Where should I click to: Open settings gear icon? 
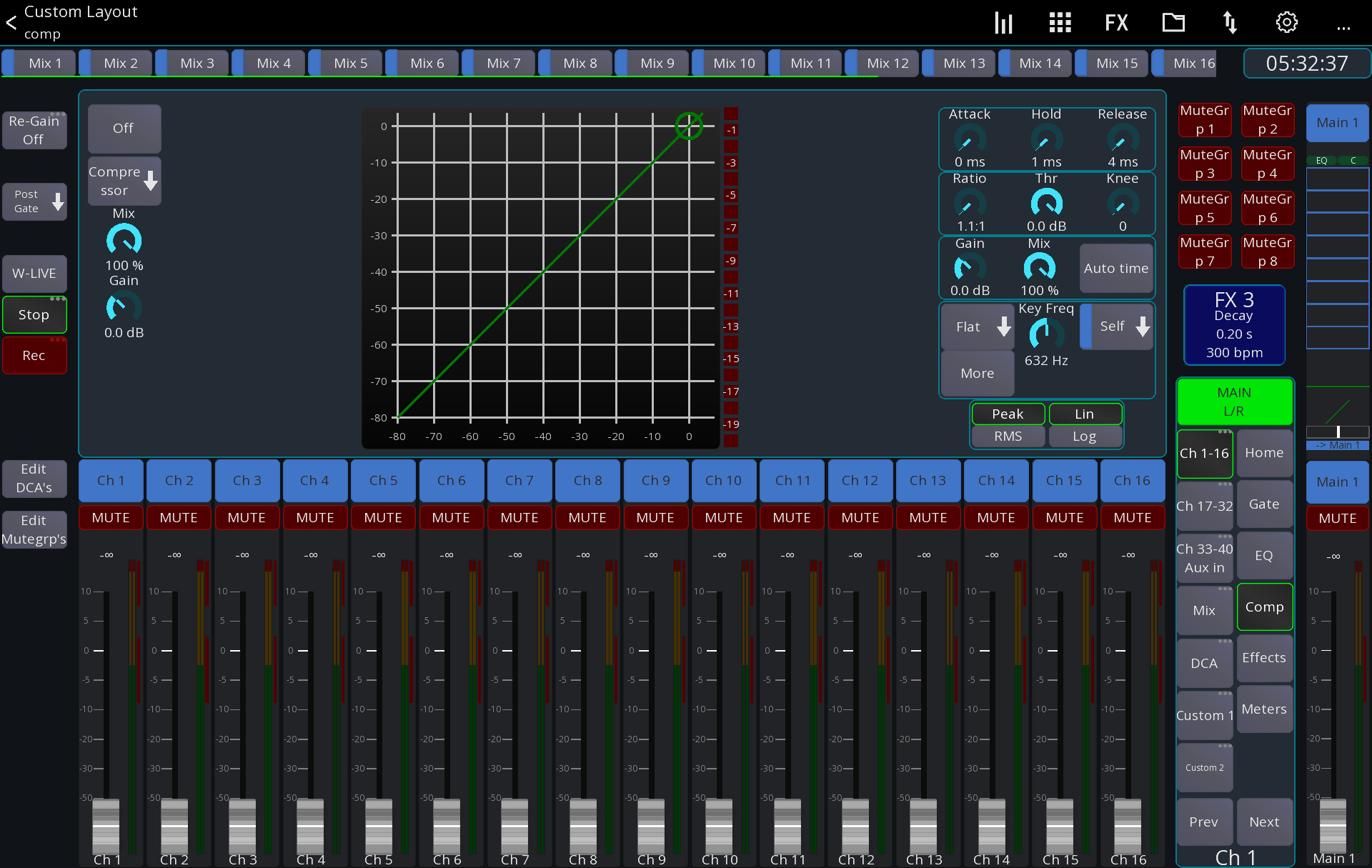pos(1287,23)
